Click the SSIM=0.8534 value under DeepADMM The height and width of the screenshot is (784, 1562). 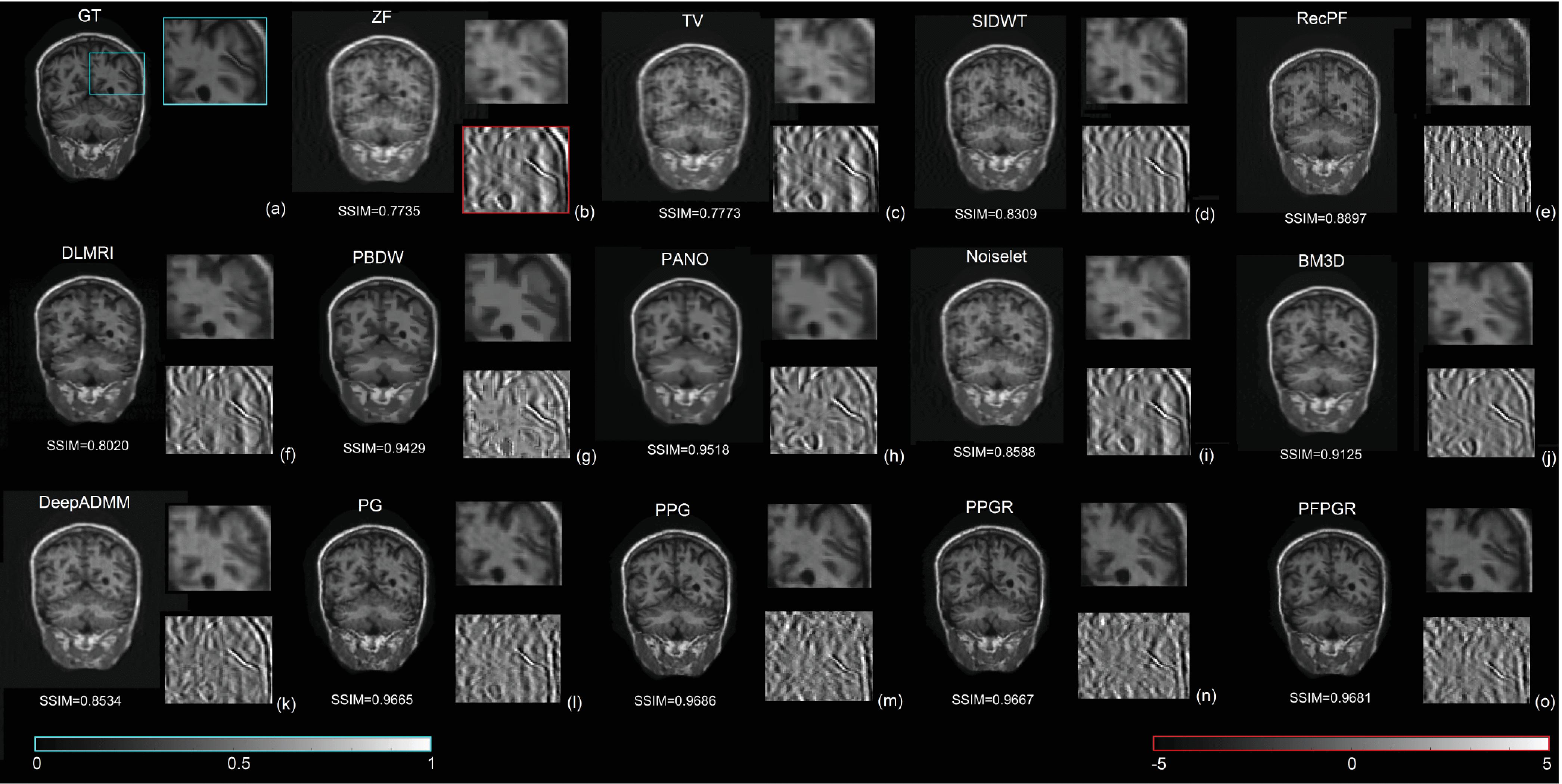80,701
